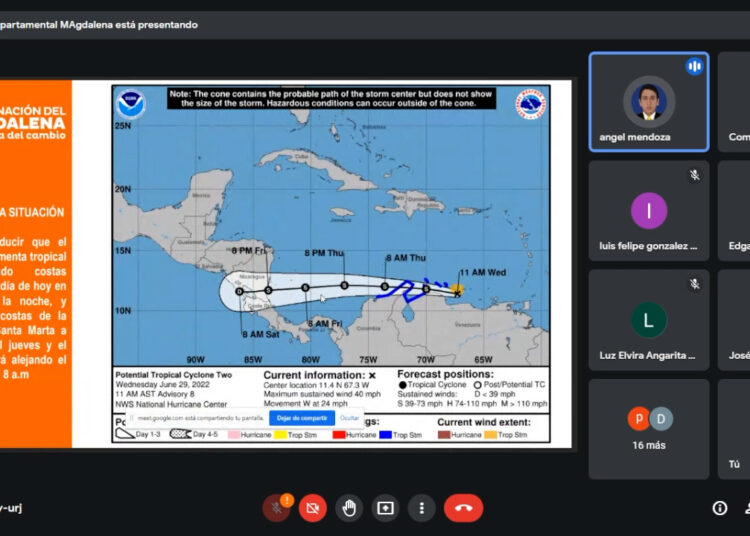Viewport: 750px width, 536px height.
Task: Select luis felipe gonzalez's participant tile
Action: click(x=648, y=210)
